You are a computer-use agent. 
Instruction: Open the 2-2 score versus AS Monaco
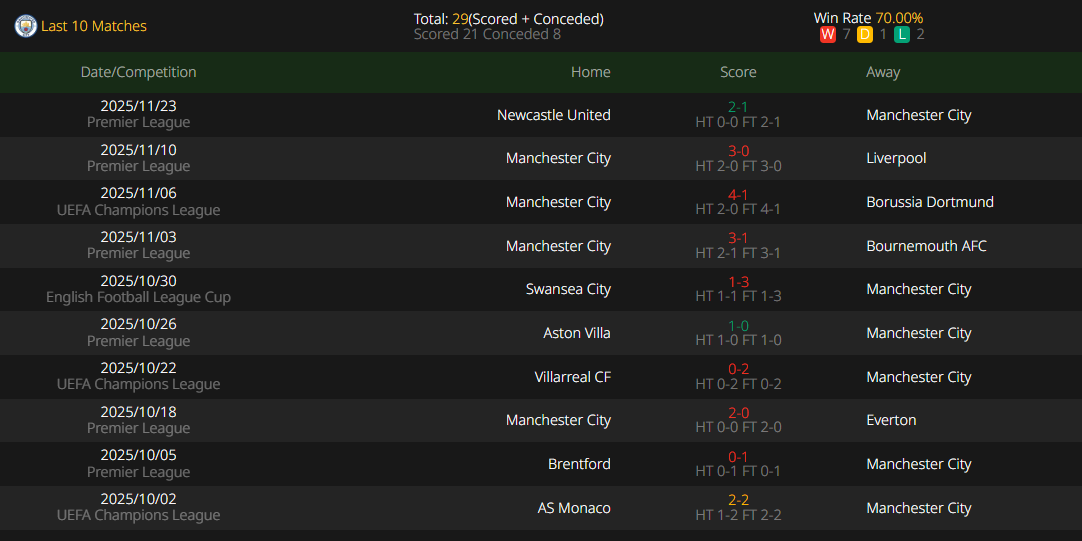pyautogui.click(x=738, y=501)
